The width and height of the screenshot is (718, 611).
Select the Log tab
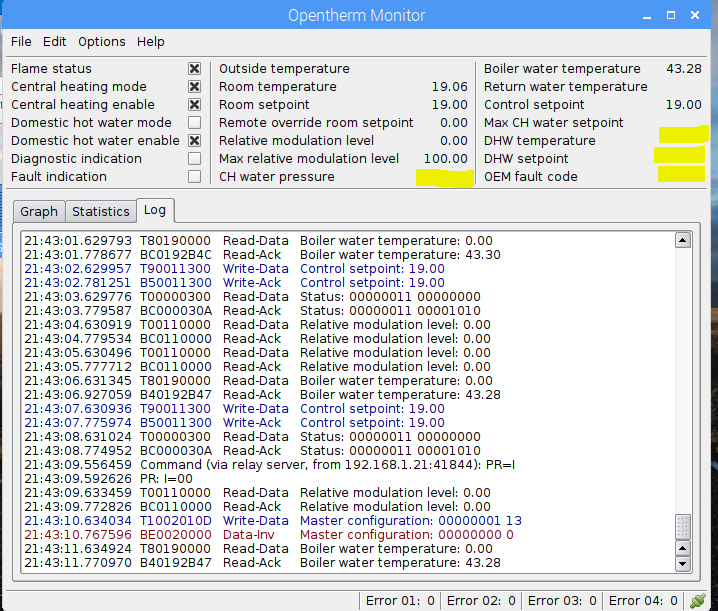155,210
